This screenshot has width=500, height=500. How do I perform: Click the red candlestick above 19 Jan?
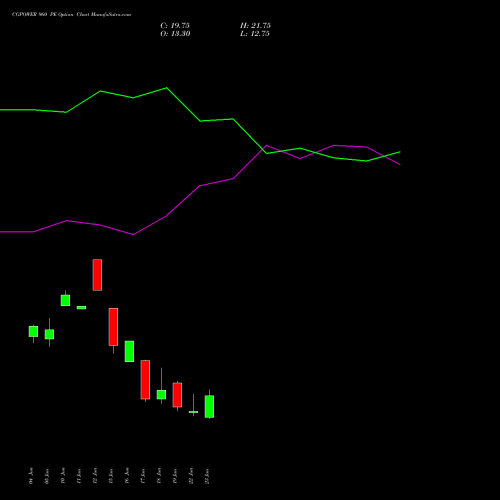[177, 395]
